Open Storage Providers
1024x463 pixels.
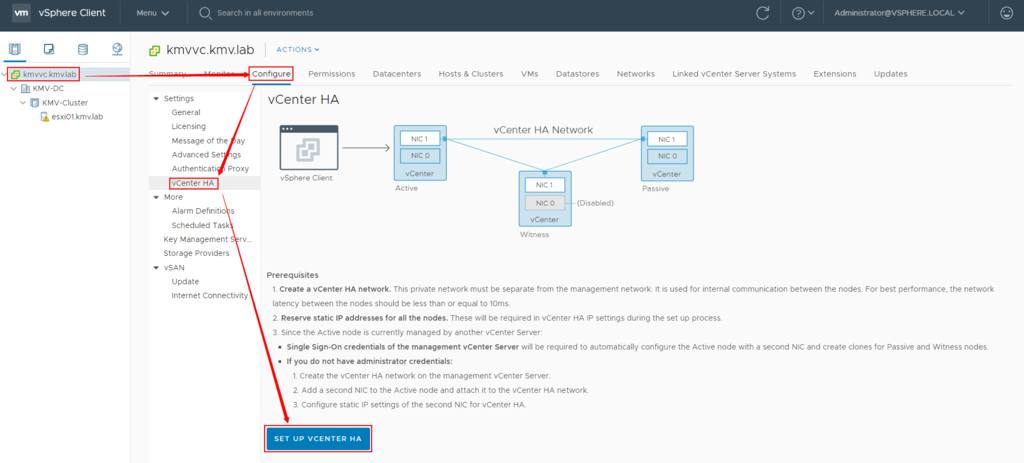tap(197, 253)
